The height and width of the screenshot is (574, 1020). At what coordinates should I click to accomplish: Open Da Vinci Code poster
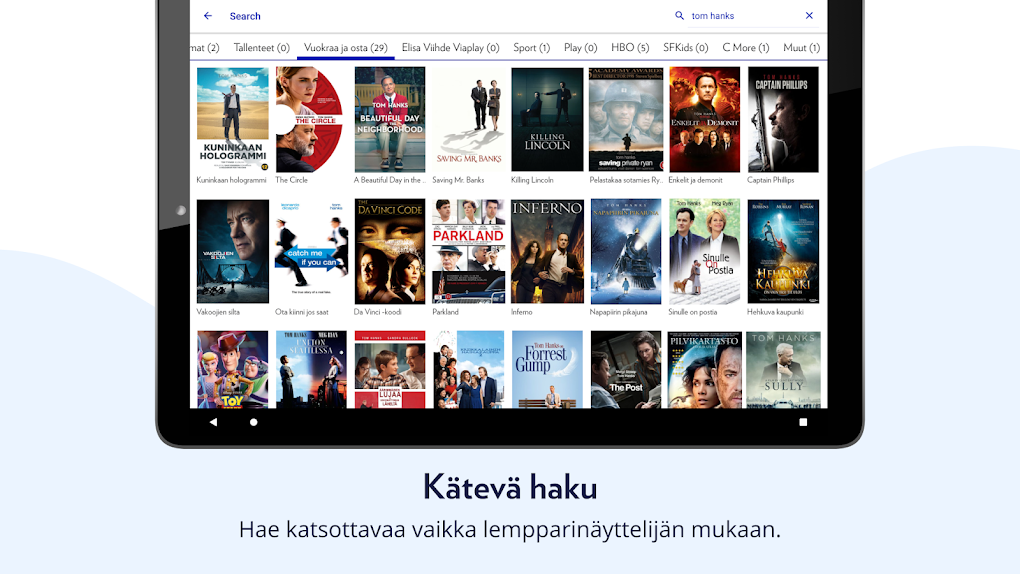(390, 251)
